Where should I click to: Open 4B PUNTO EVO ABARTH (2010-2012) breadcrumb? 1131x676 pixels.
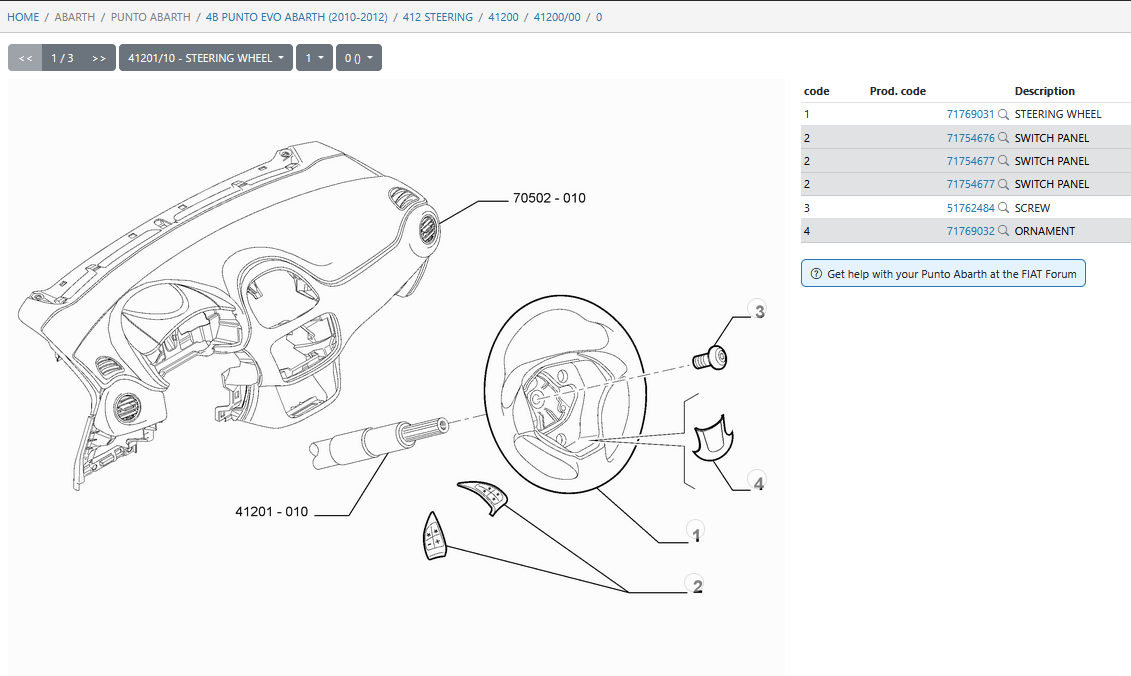(296, 17)
